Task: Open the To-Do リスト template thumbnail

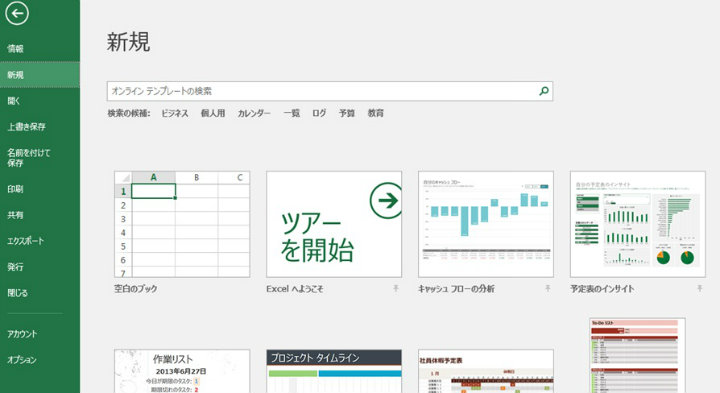Action: (637, 355)
